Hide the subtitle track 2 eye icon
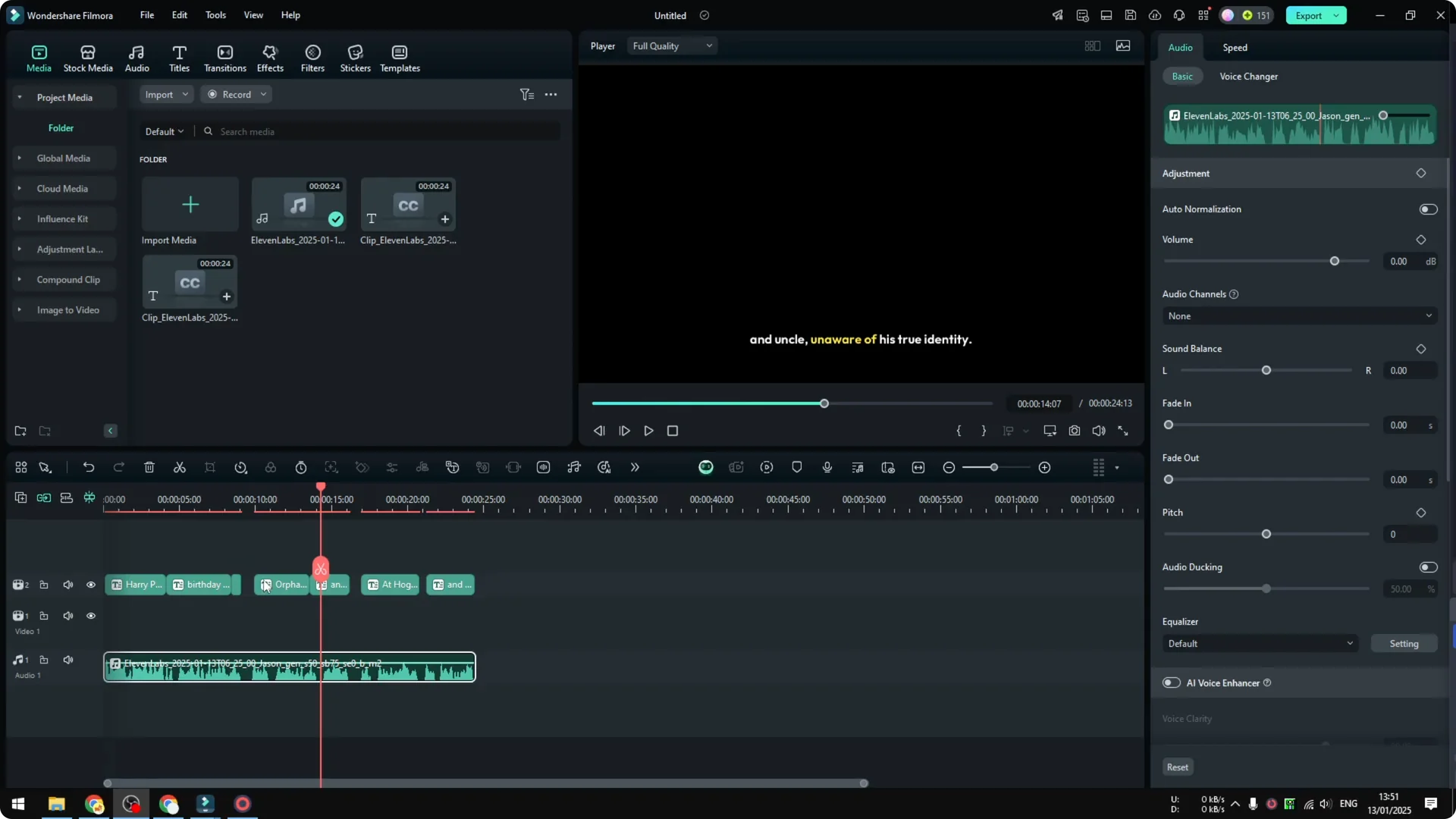Screen dimensions: 1456x819 pos(91,585)
